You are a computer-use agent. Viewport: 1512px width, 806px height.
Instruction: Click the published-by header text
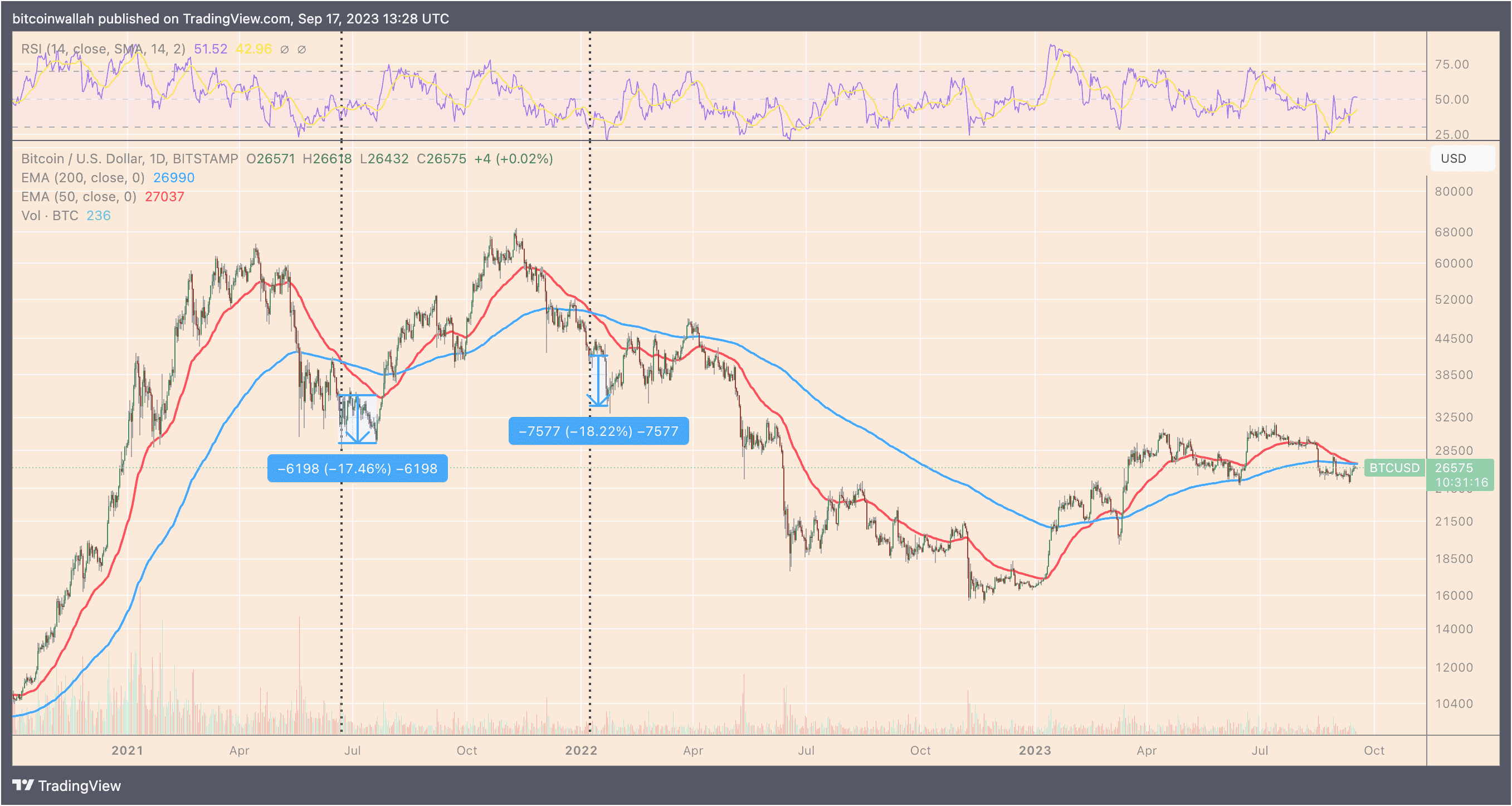231,18
